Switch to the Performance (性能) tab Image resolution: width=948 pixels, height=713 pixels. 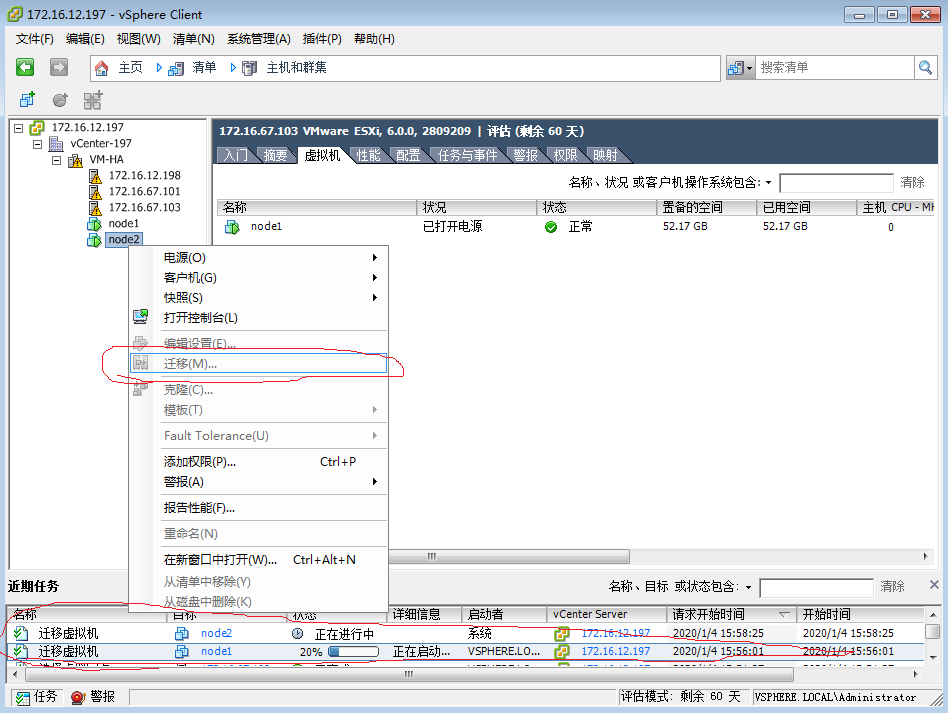[368, 155]
